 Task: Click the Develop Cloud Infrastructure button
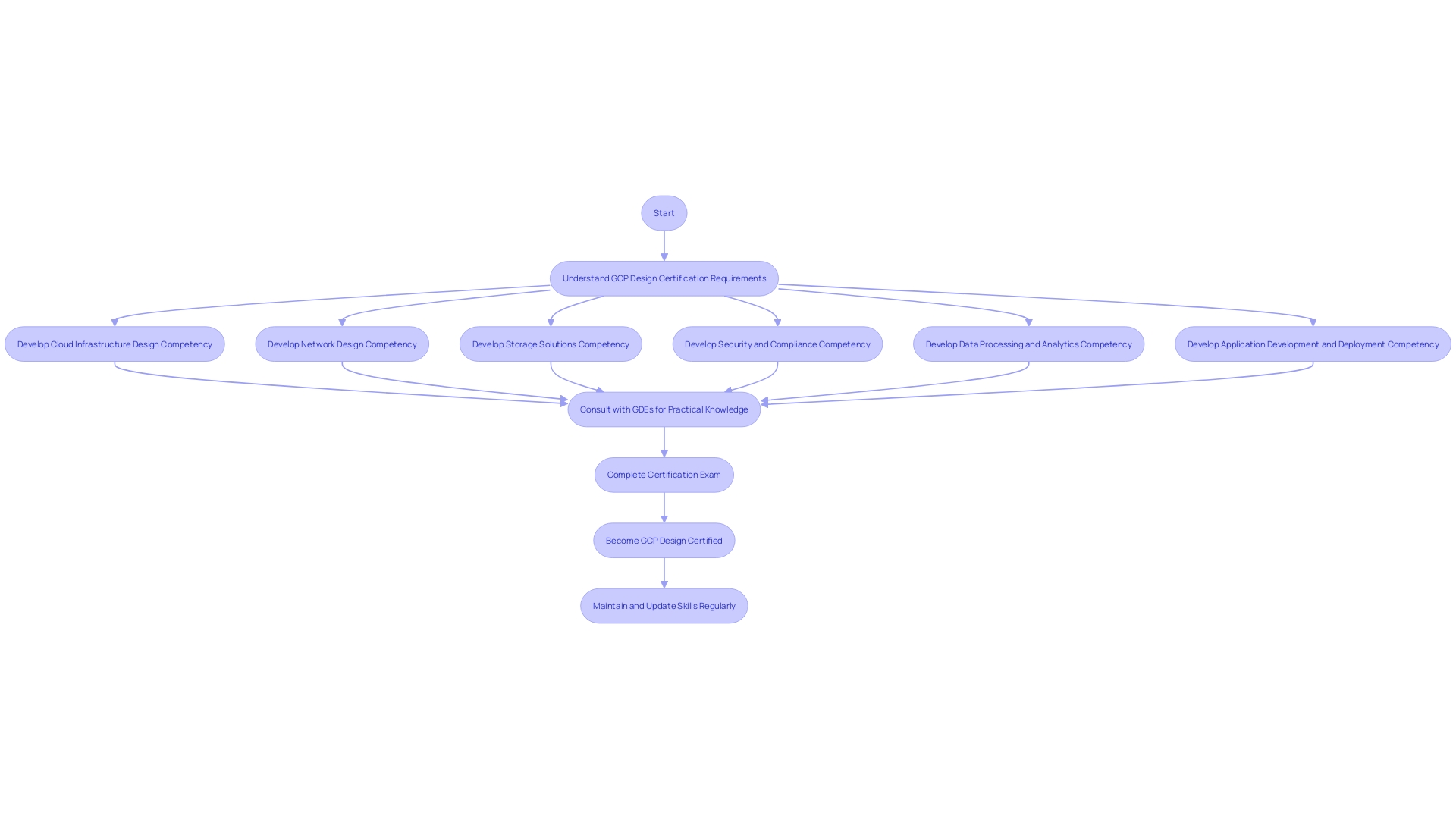(x=114, y=343)
